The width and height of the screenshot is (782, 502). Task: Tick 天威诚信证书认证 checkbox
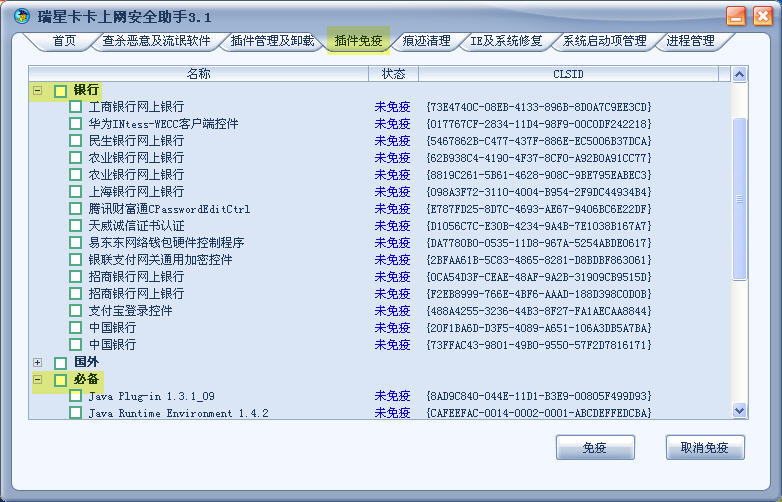pos(75,225)
